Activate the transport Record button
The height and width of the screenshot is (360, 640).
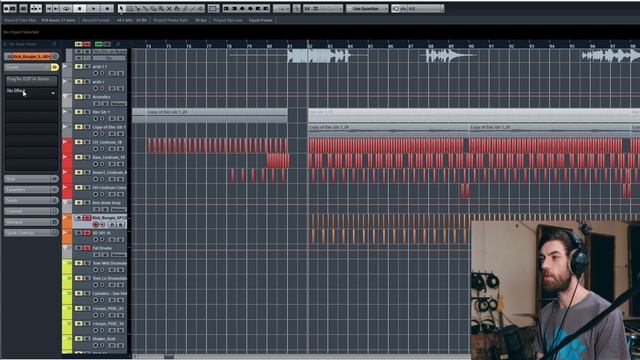pyautogui.click(x=107, y=8)
